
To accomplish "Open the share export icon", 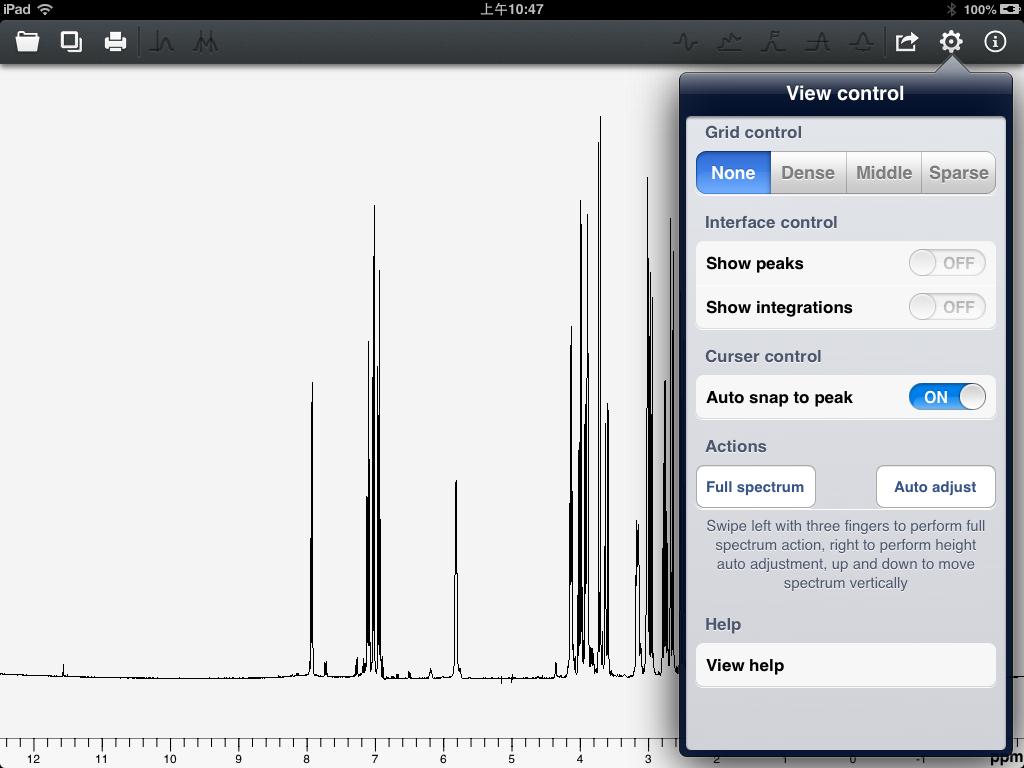I will 906,42.
